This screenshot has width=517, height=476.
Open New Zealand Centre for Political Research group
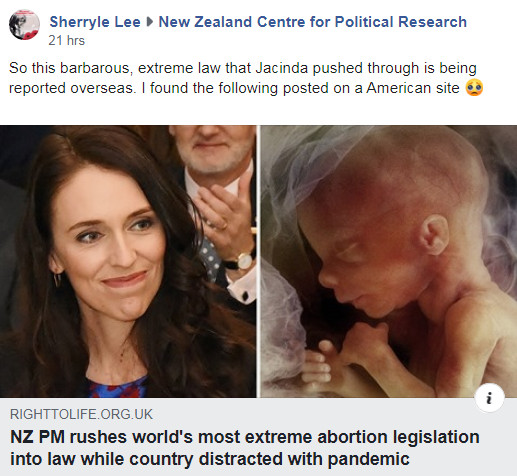tap(312, 22)
